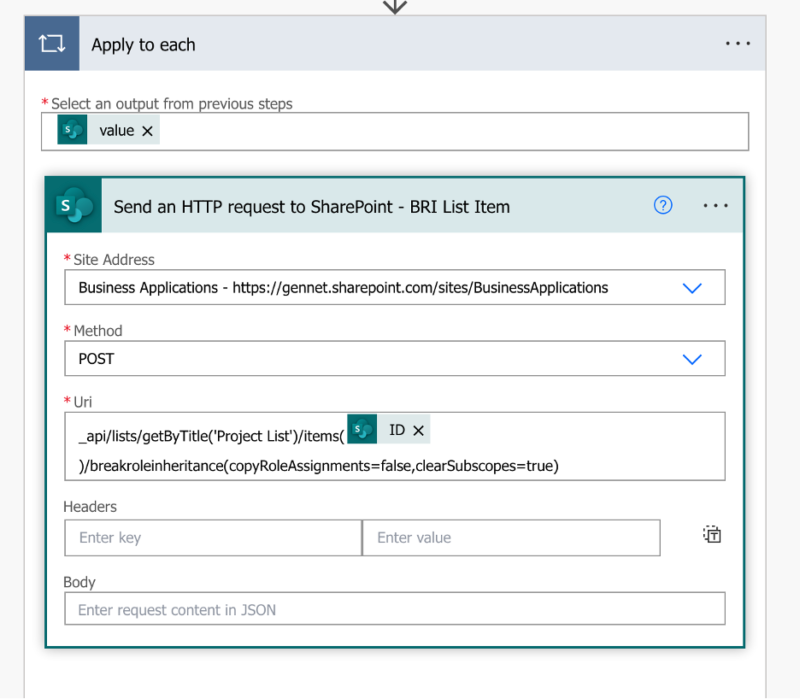Open the Site Address dropdown
This screenshot has height=699, width=800.
pyautogui.click(x=692, y=287)
